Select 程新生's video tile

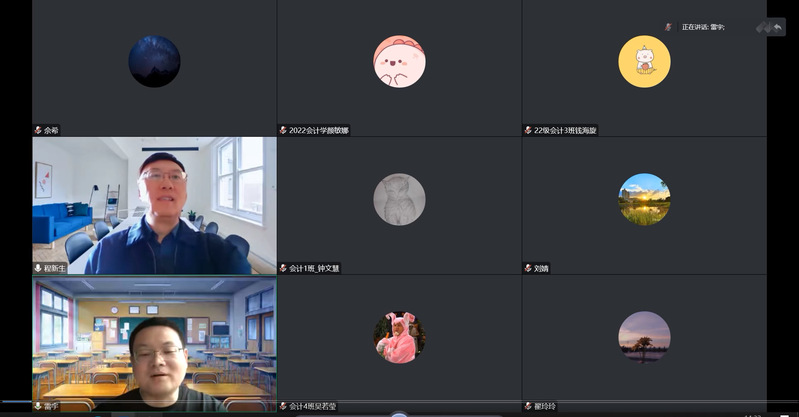tap(154, 205)
